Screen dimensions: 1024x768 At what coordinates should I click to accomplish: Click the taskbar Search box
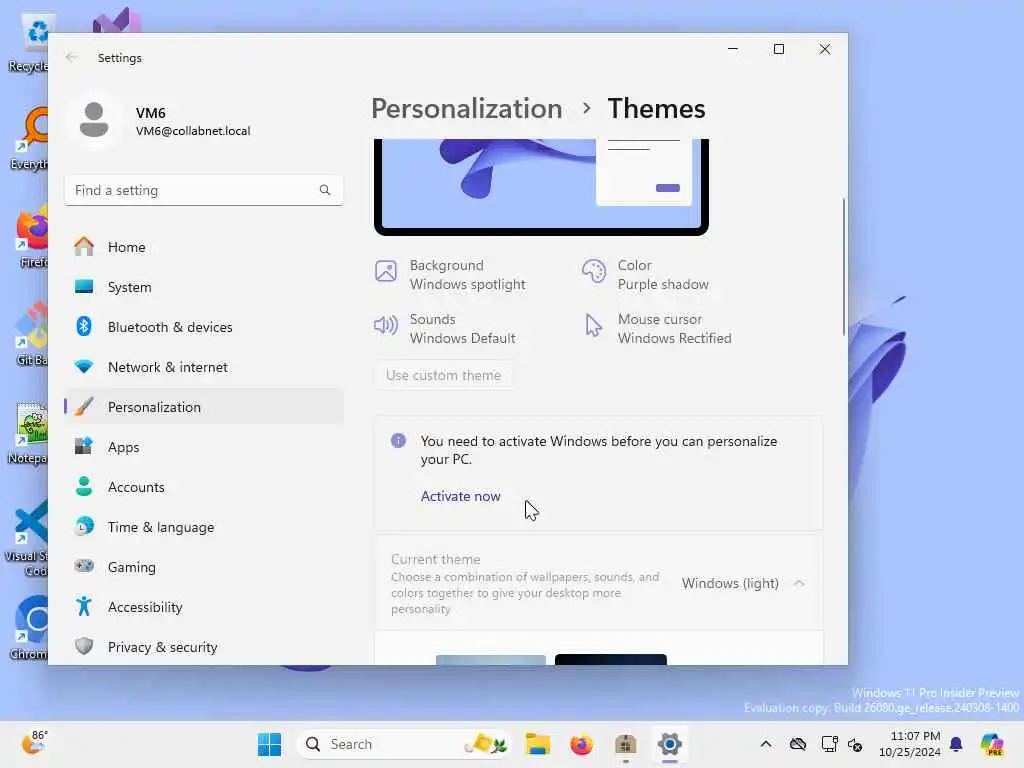click(x=403, y=744)
